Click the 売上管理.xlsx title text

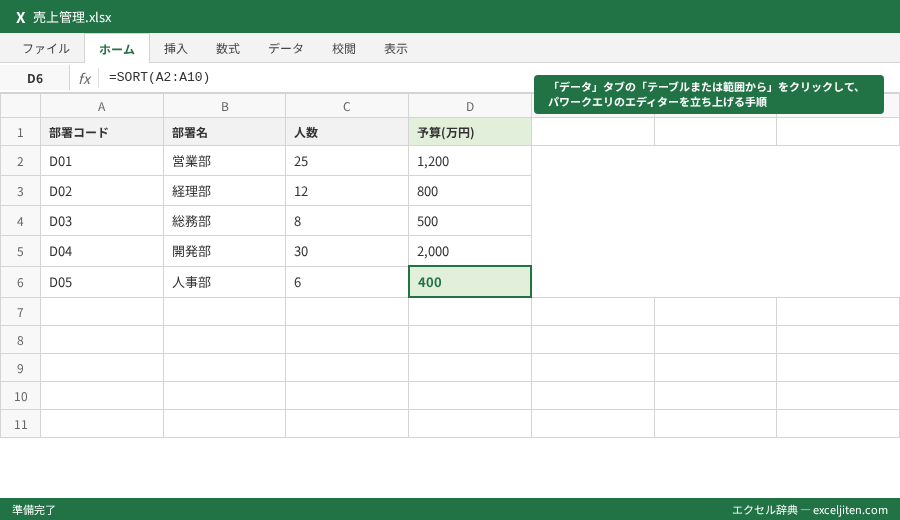click(72, 17)
